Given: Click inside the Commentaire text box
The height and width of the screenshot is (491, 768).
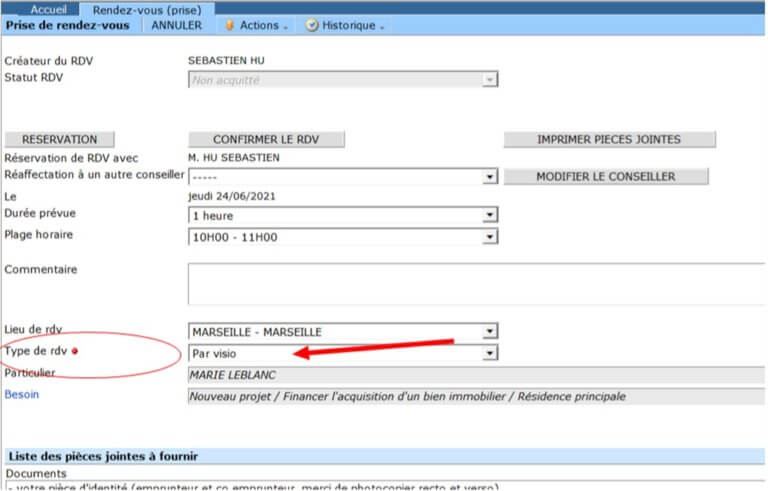Looking at the screenshot, I should pos(475,283).
